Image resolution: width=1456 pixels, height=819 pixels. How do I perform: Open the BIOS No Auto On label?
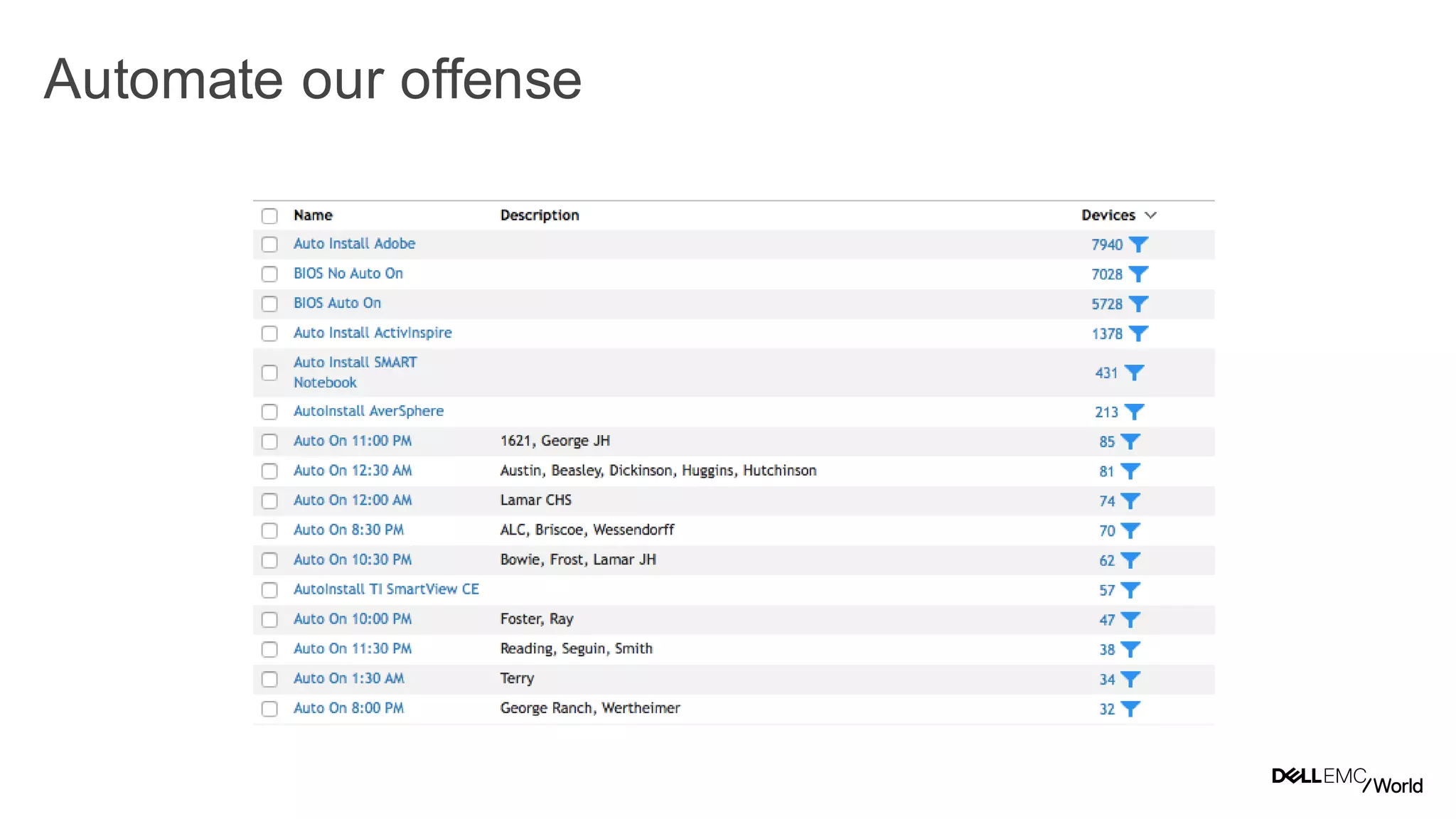tap(348, 274)
